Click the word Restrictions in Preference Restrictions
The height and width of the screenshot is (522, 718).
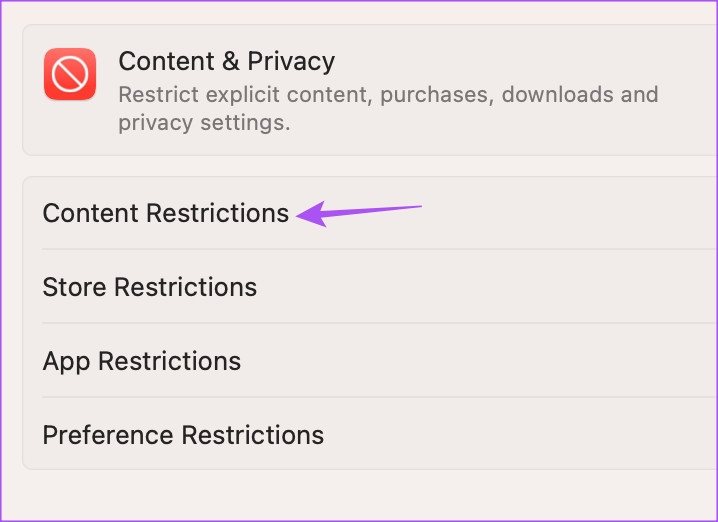click(253, 435)
